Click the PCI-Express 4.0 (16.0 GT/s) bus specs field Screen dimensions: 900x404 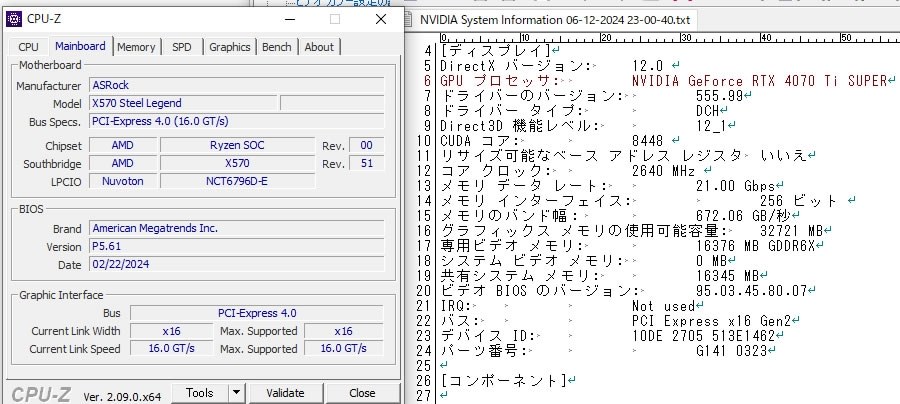[237, 122]
